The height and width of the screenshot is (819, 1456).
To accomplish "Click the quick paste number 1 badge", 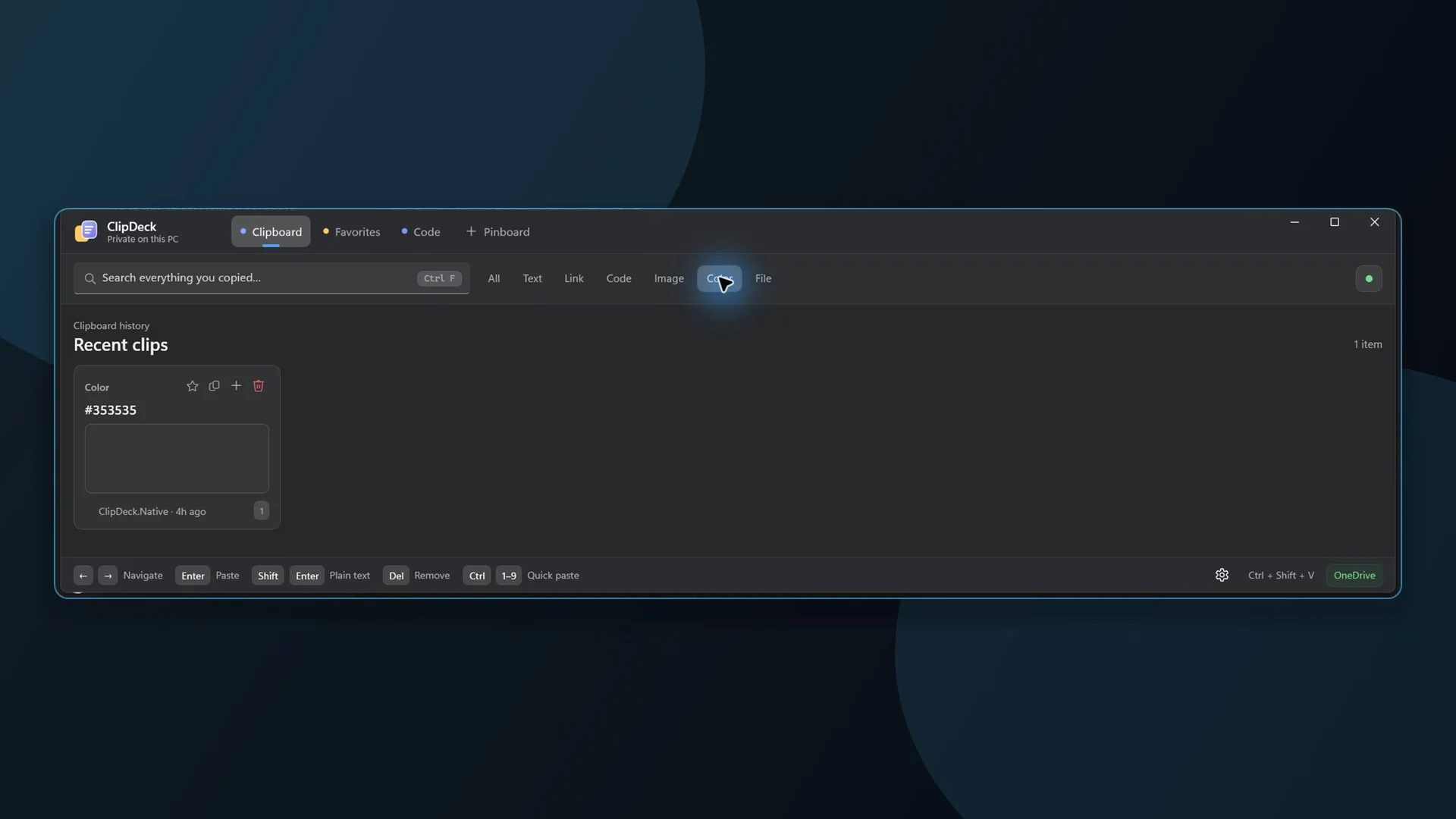I will click(262, 510).
